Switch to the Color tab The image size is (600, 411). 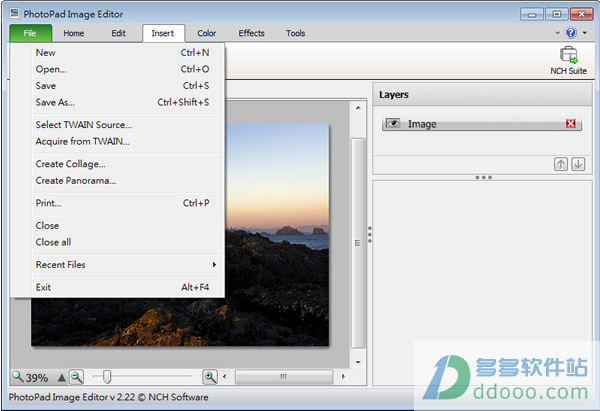tap(207, 33)
